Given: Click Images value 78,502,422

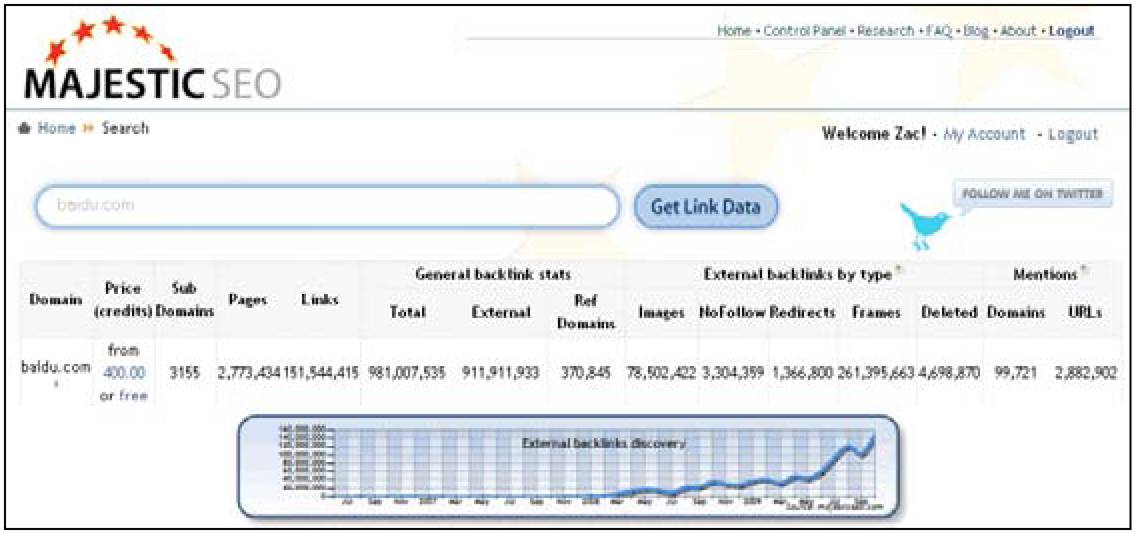Looking at the screenshot, I should tap(661, 374).
